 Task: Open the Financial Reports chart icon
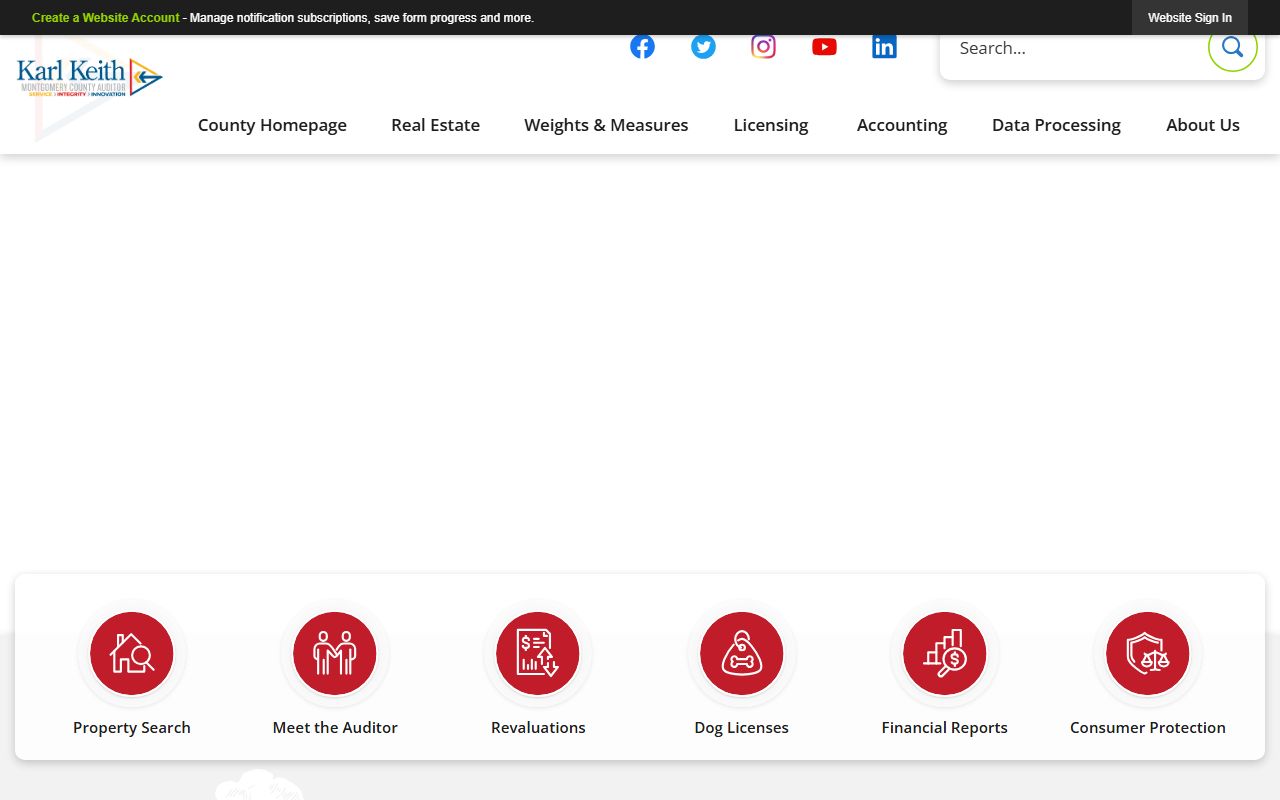(x=944, y=654)
